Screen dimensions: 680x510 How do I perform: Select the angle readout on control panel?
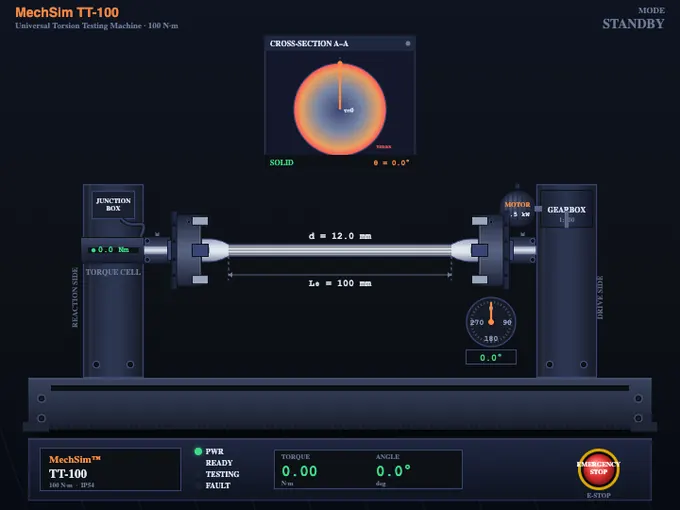[x=393, y=471]
